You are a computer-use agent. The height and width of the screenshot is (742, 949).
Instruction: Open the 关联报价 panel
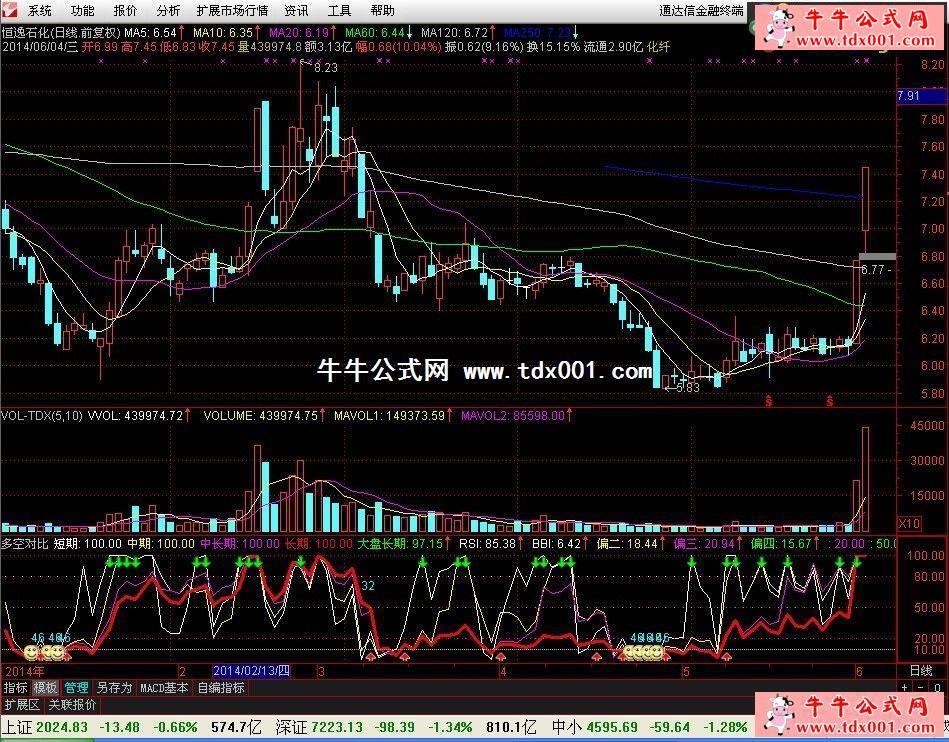coord(72,705)
